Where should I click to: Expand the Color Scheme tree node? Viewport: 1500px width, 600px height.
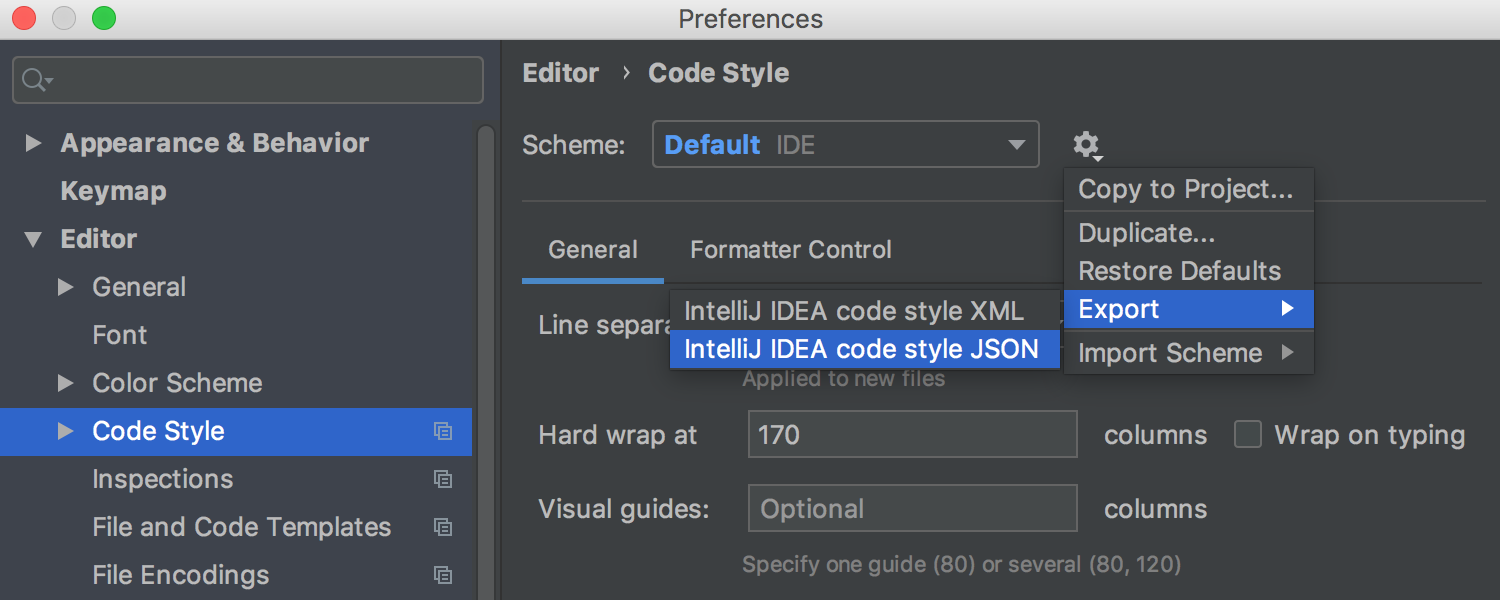(66, 383)
